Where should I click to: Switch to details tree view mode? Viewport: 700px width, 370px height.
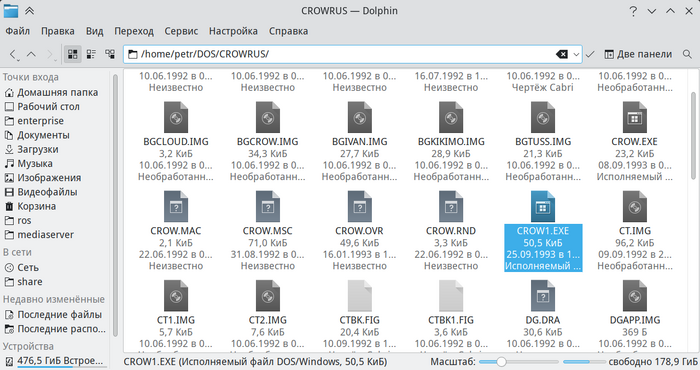coord(110,54)
